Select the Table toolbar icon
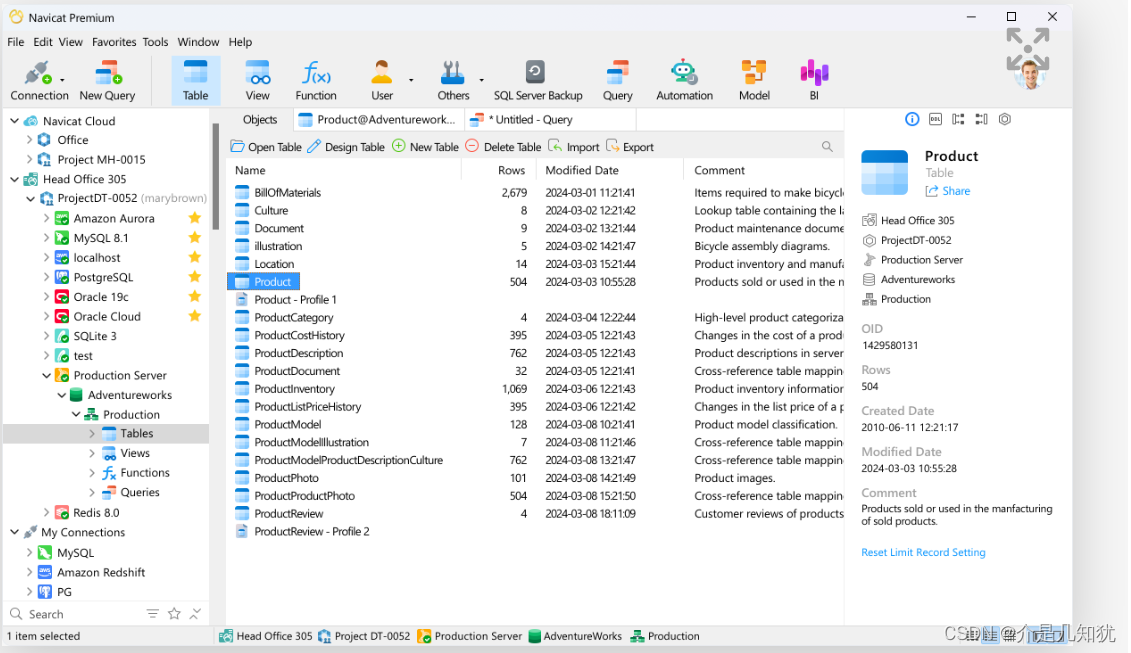 195,80
